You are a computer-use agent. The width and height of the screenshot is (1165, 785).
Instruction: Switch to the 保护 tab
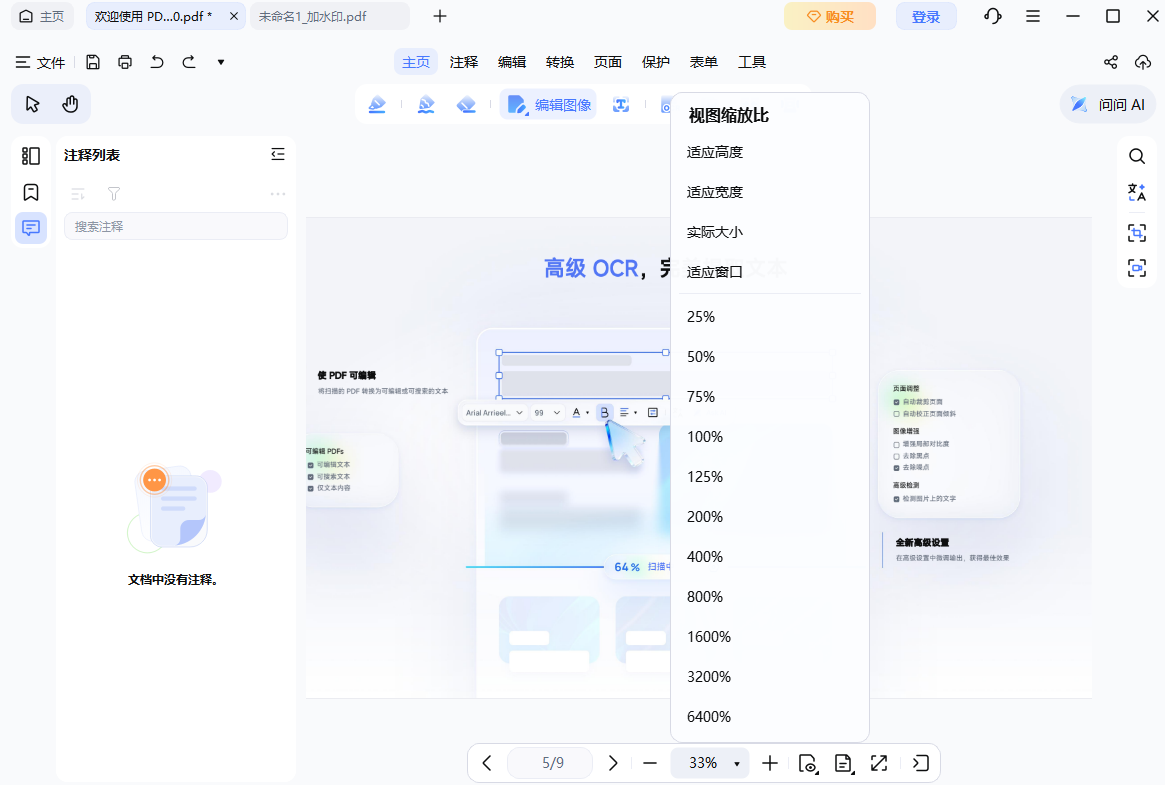tap(655, 62)
